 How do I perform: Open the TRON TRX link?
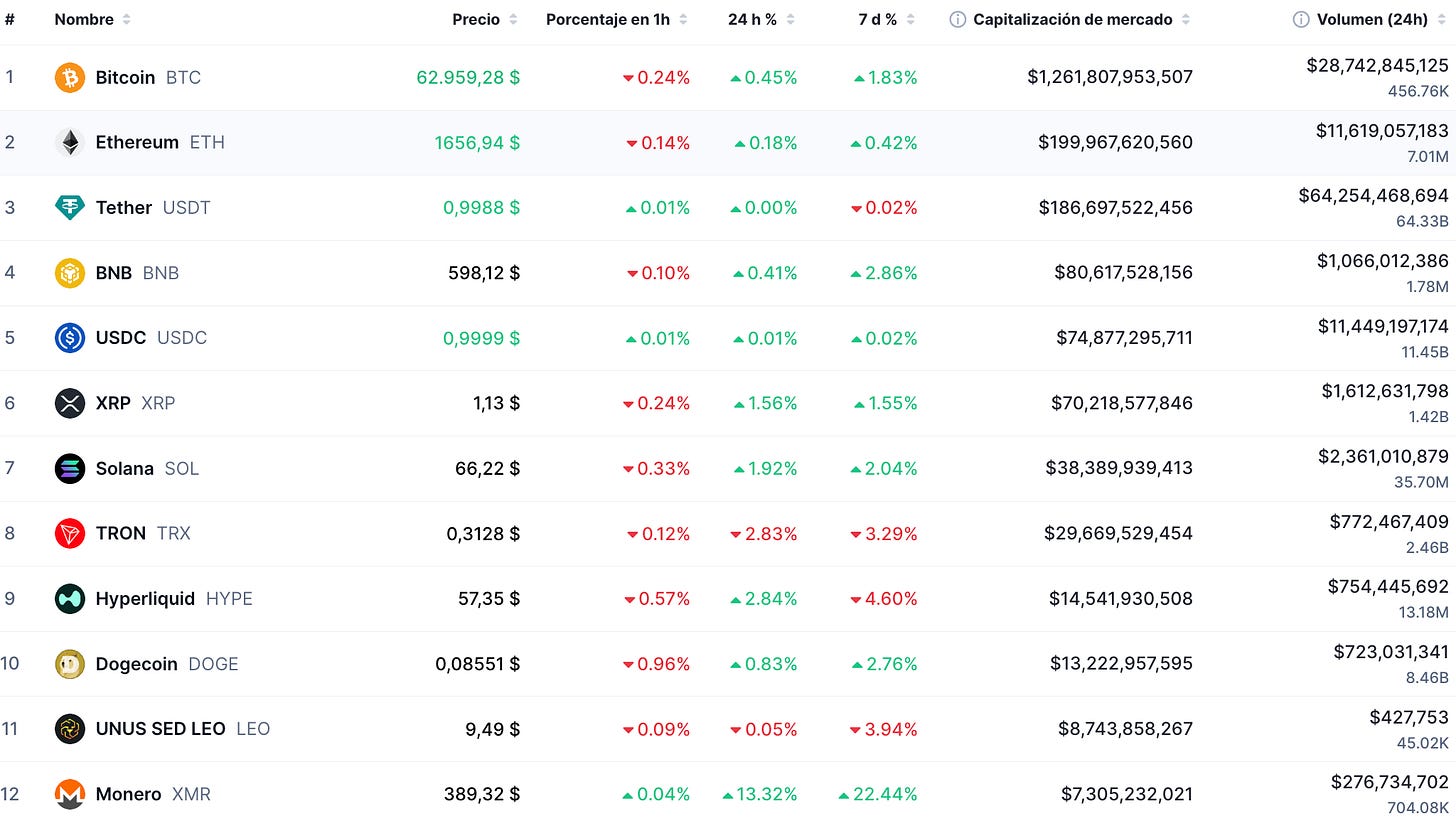143,533
